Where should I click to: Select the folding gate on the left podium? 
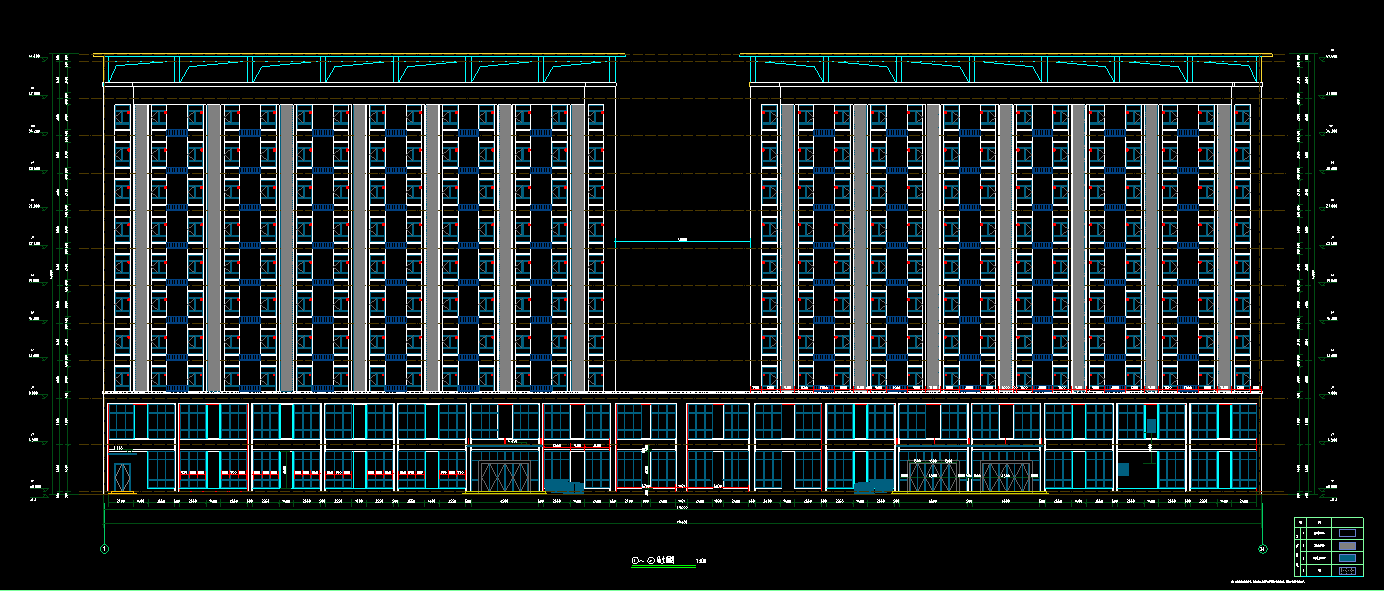[x=506, y=473]
